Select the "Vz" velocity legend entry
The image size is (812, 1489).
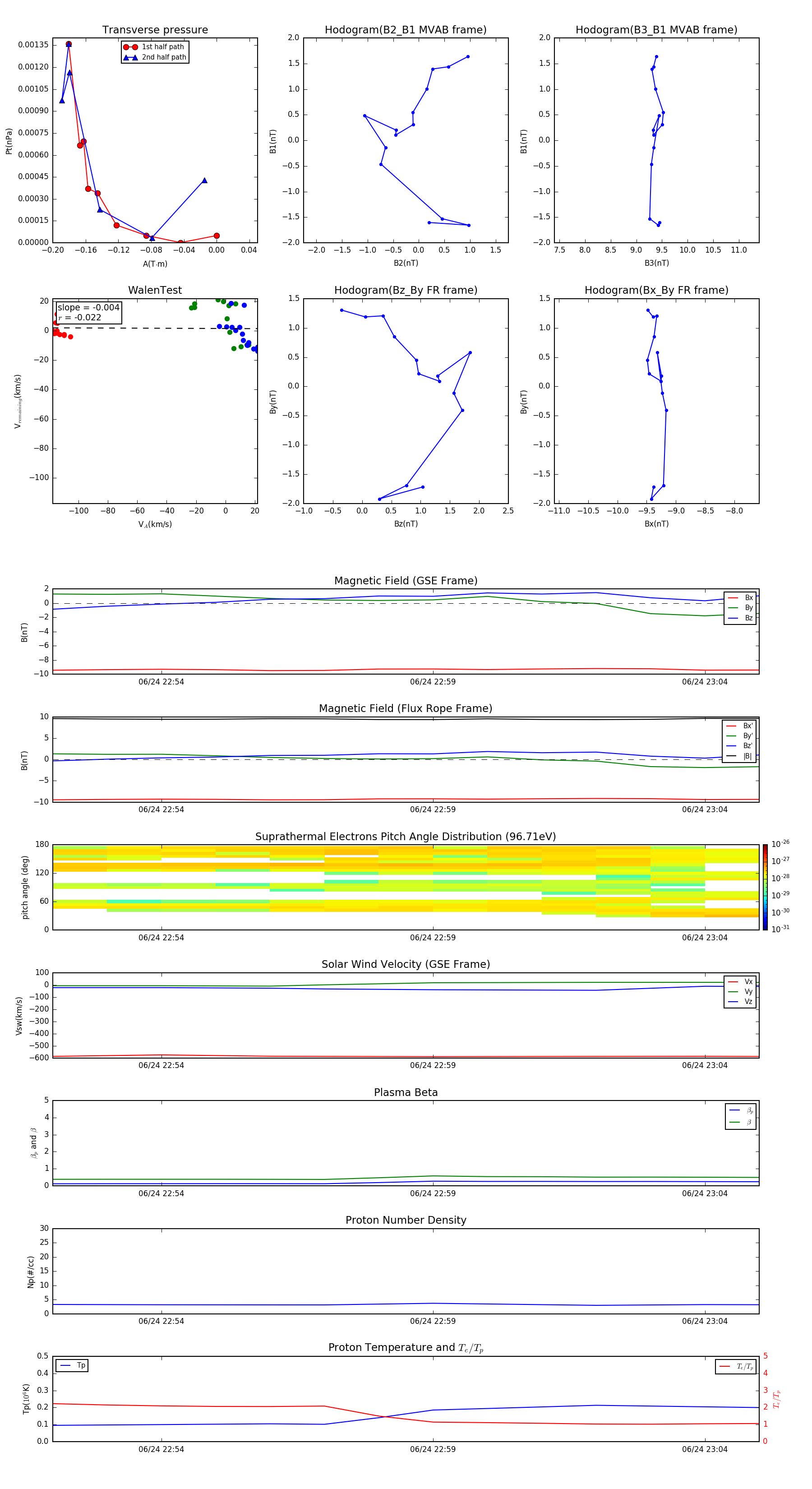(x=740, y=1001)
